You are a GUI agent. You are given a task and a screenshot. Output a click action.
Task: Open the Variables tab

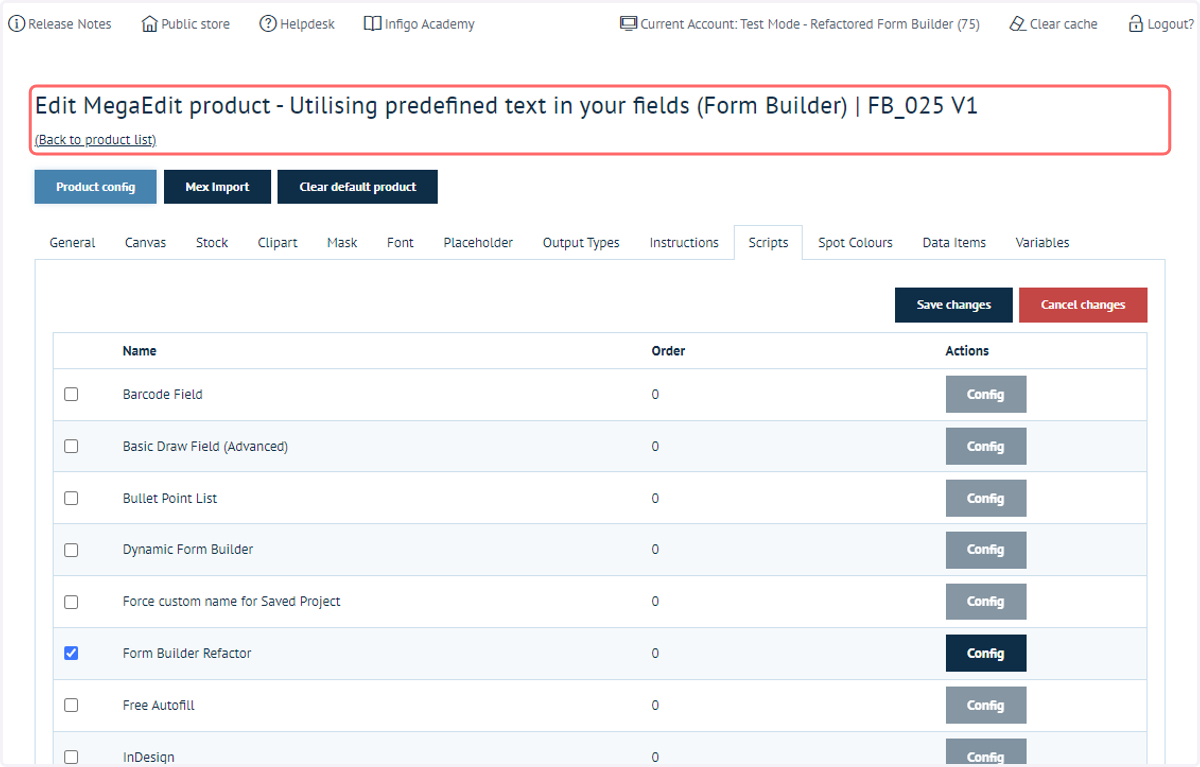click(x=1042, y=242)
